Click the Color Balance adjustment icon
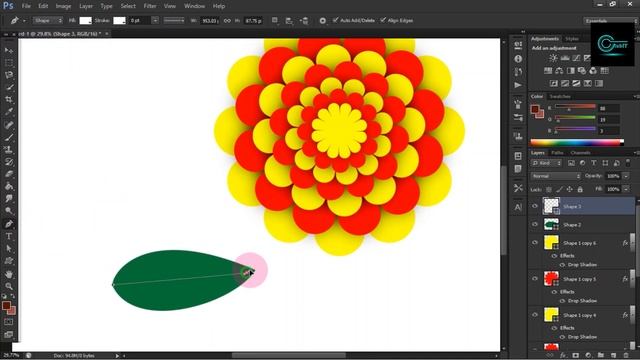This screenshot has width=640, height=360. click(559, 71)
